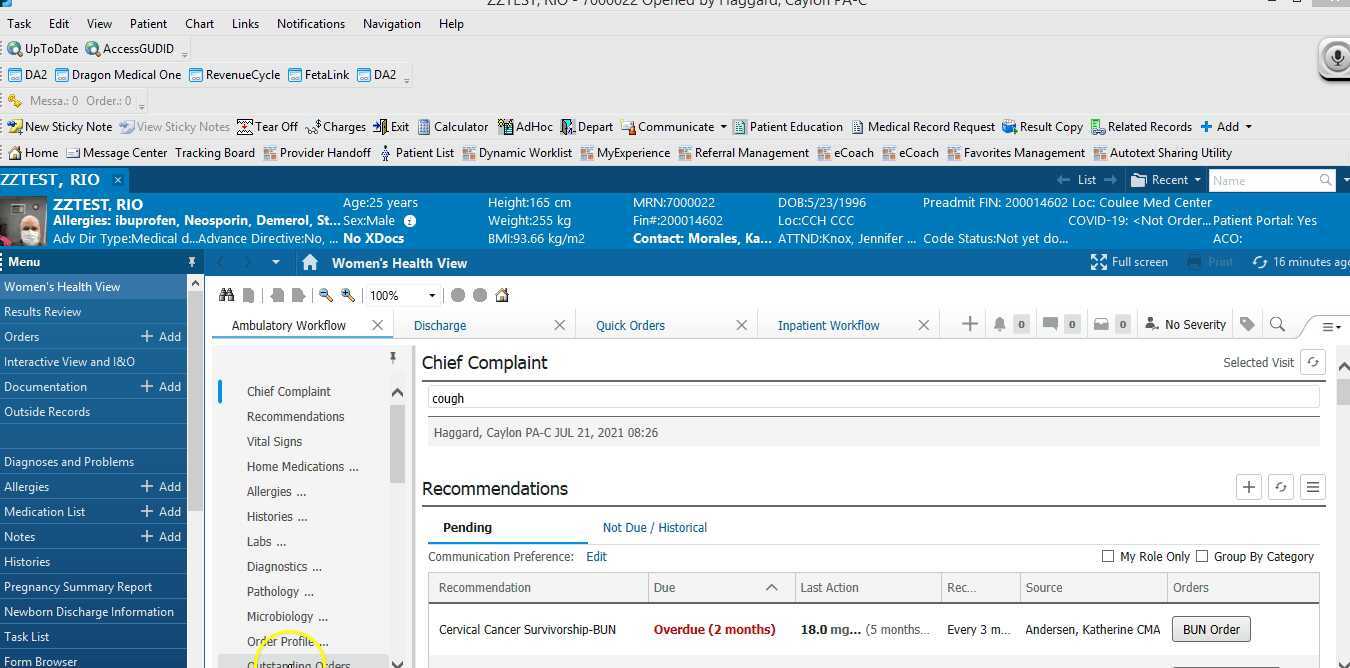This screenshot has width=1350, height=668.
Task: Open the home view icon in the workflow toolbar
Action: pos(502,295)
